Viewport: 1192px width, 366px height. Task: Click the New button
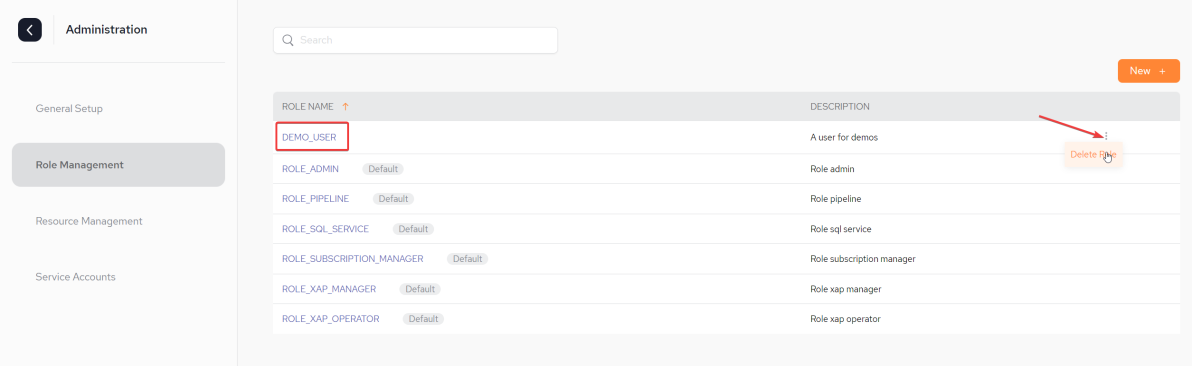click(x=1148, y=71)
